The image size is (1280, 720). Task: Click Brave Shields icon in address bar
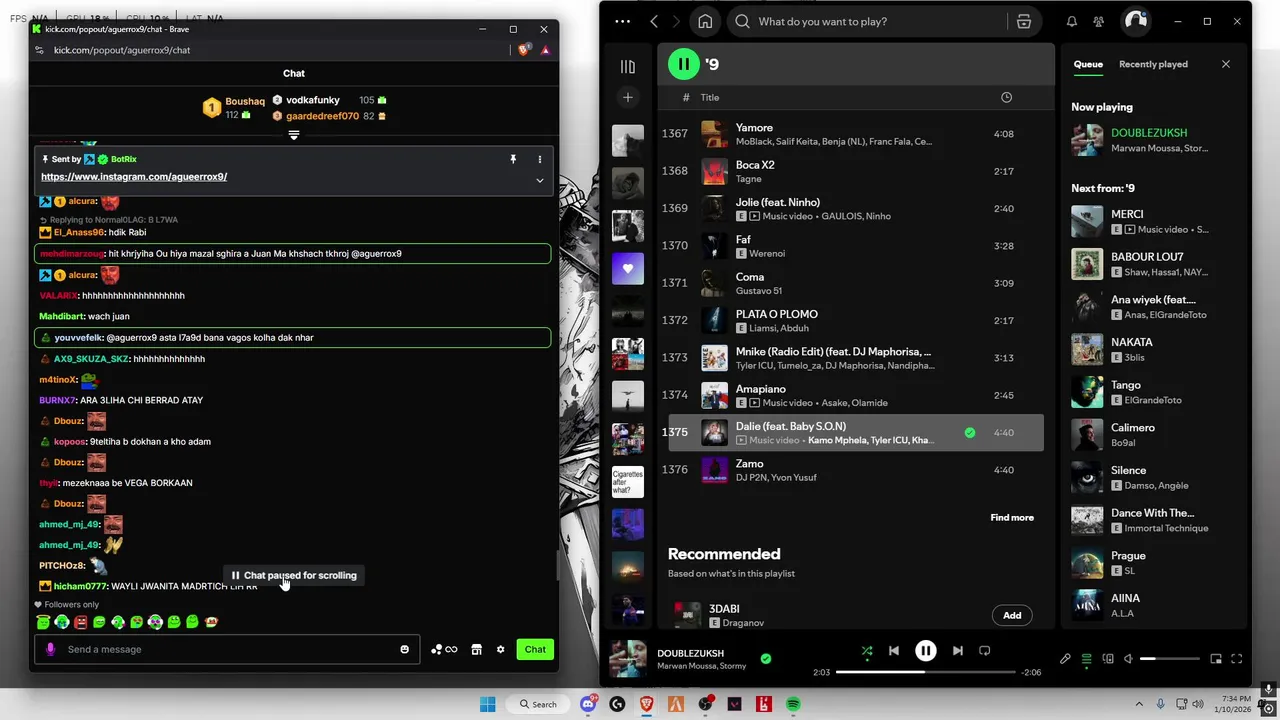524,50
